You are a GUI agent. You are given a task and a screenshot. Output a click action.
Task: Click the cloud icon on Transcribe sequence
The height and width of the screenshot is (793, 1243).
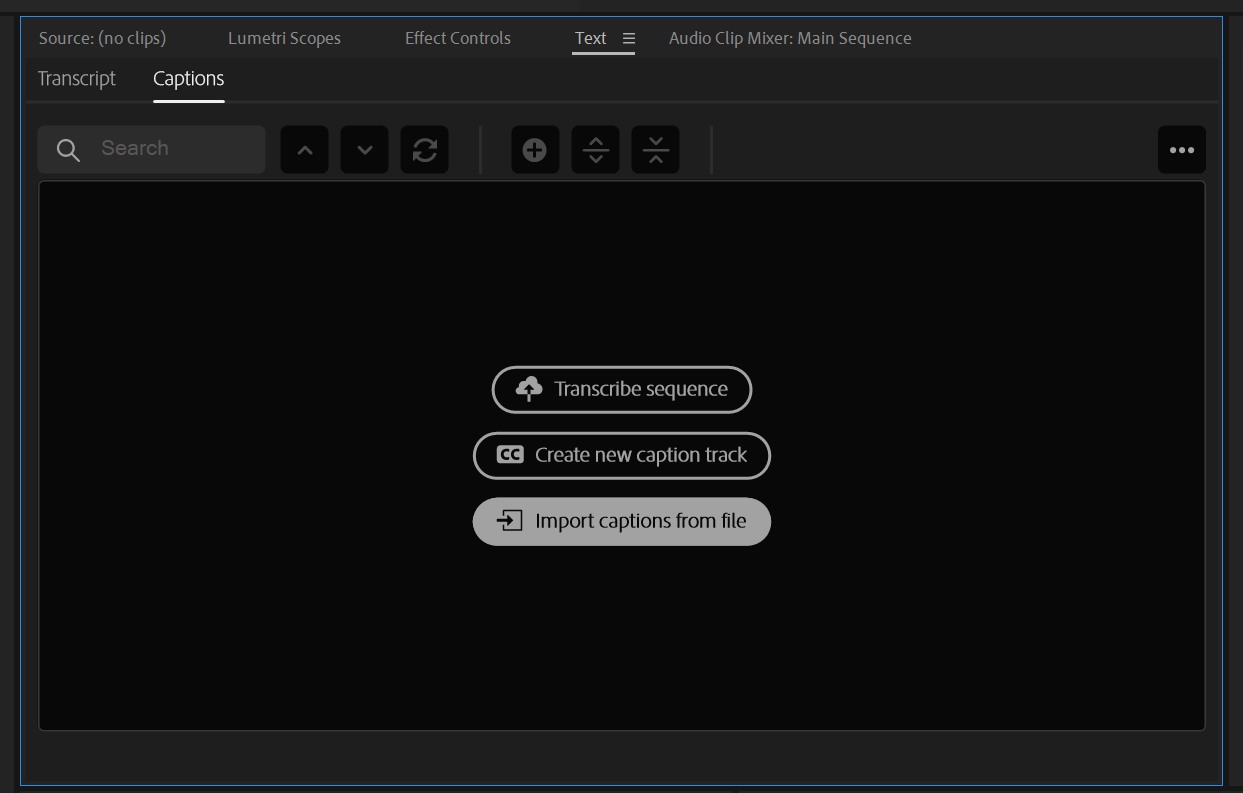point(528,389)
